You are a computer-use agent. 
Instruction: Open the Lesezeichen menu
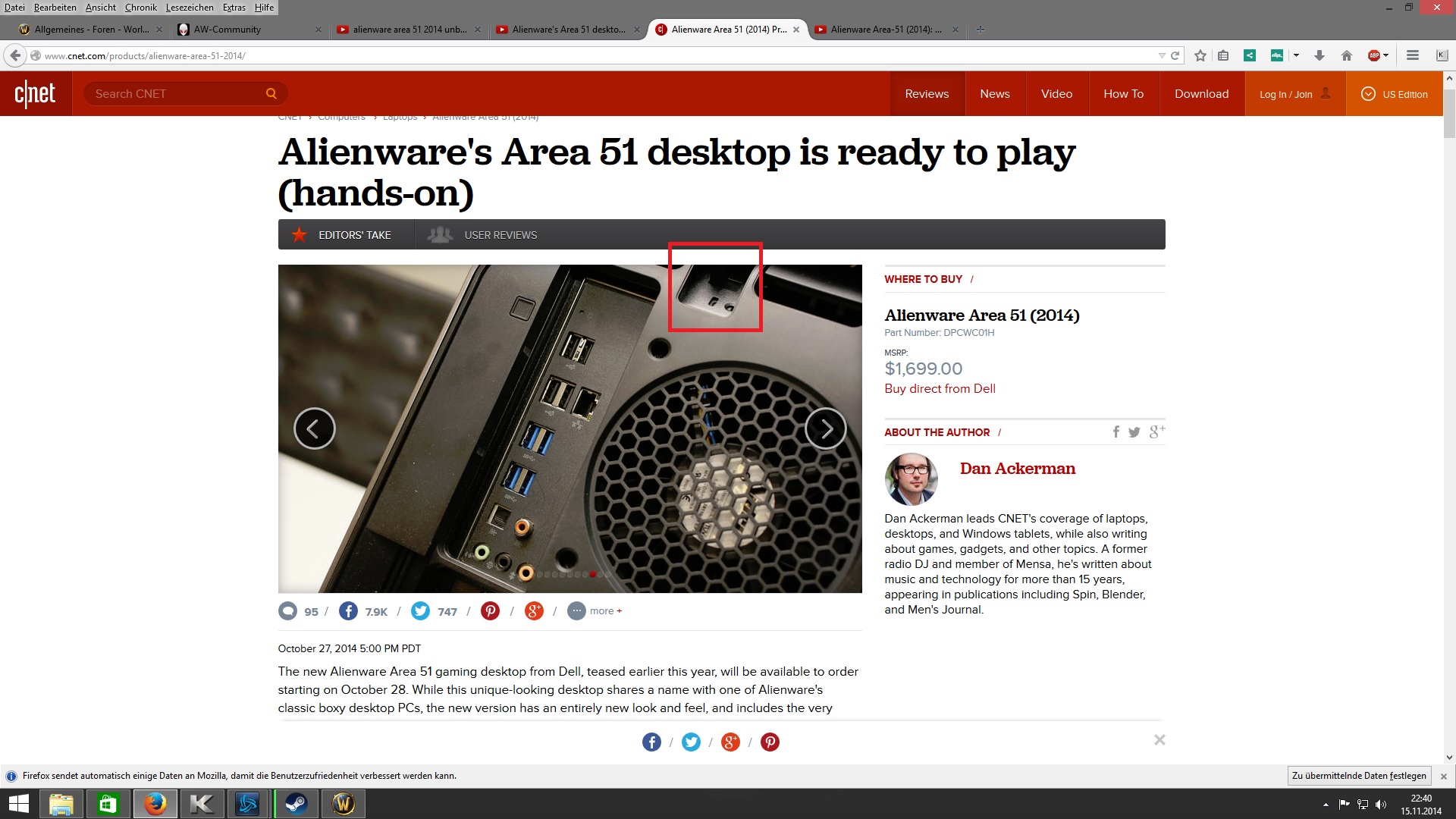(x=190, y=8)
